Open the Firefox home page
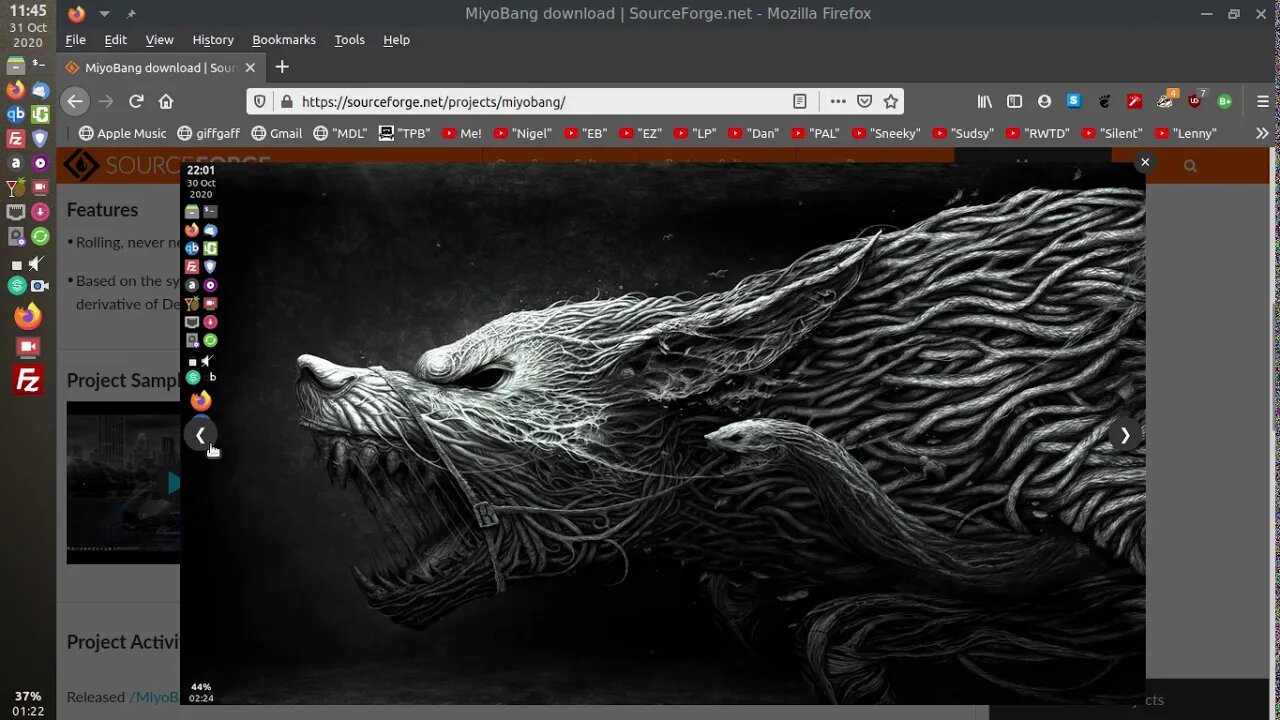Image resolution: width=1280 pixels, height=720 pixels. tap(166, 101)
